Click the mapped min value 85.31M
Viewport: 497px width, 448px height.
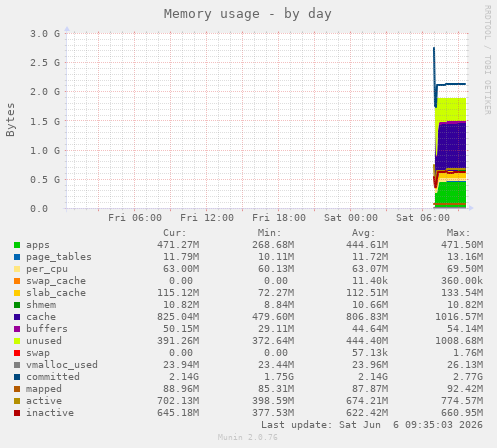click(276, 389)
